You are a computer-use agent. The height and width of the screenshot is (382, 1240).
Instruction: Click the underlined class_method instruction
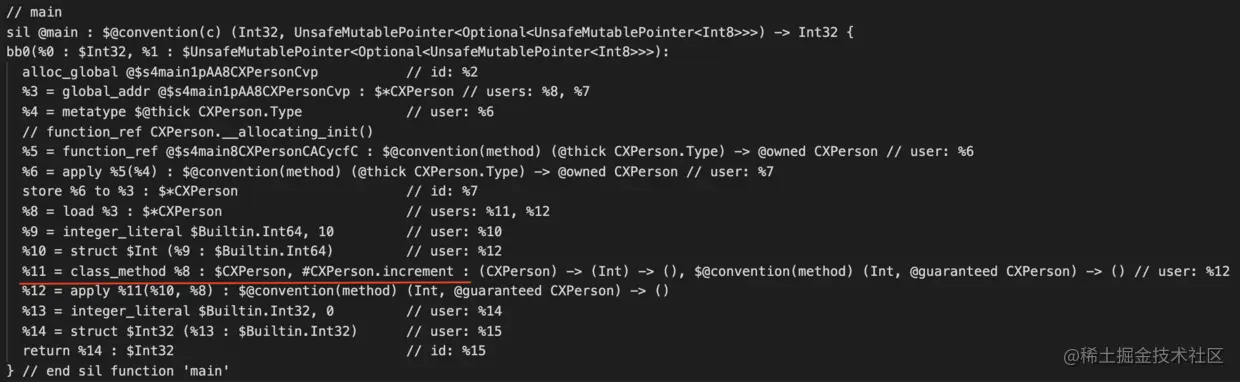(x=626, y=271)
